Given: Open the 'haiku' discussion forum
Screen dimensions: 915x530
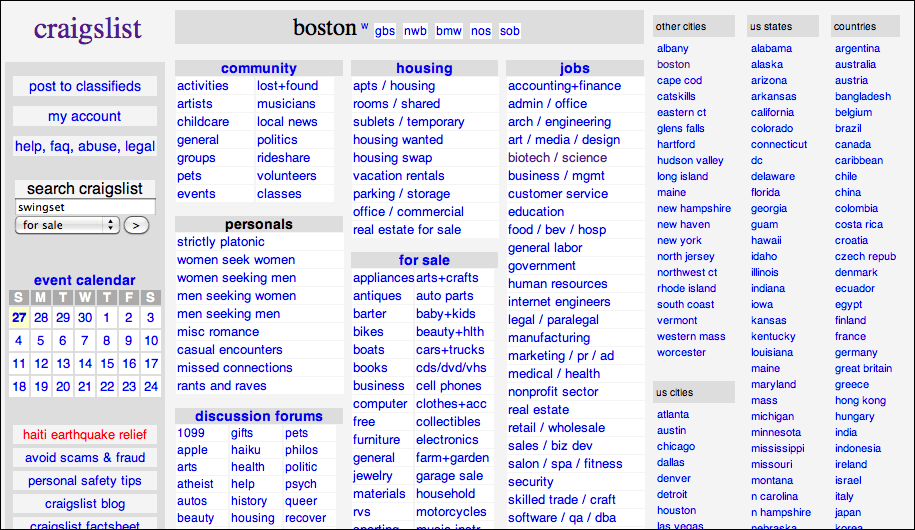Looking at the screenshot, I should (x=246, y=450).
